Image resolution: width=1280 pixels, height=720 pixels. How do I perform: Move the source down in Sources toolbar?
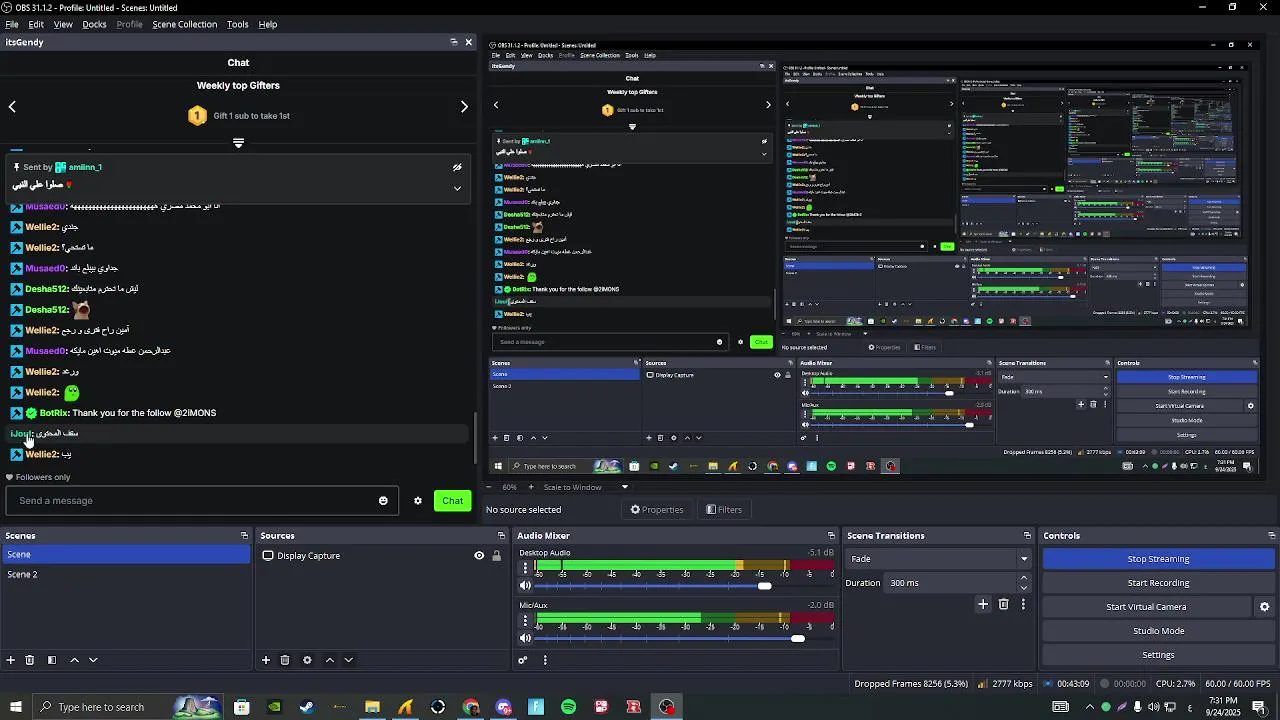pos(348,660)
